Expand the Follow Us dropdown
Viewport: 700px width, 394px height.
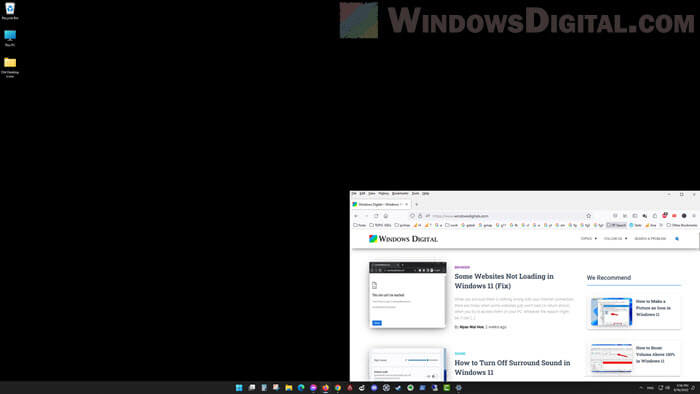coord(615,239)
